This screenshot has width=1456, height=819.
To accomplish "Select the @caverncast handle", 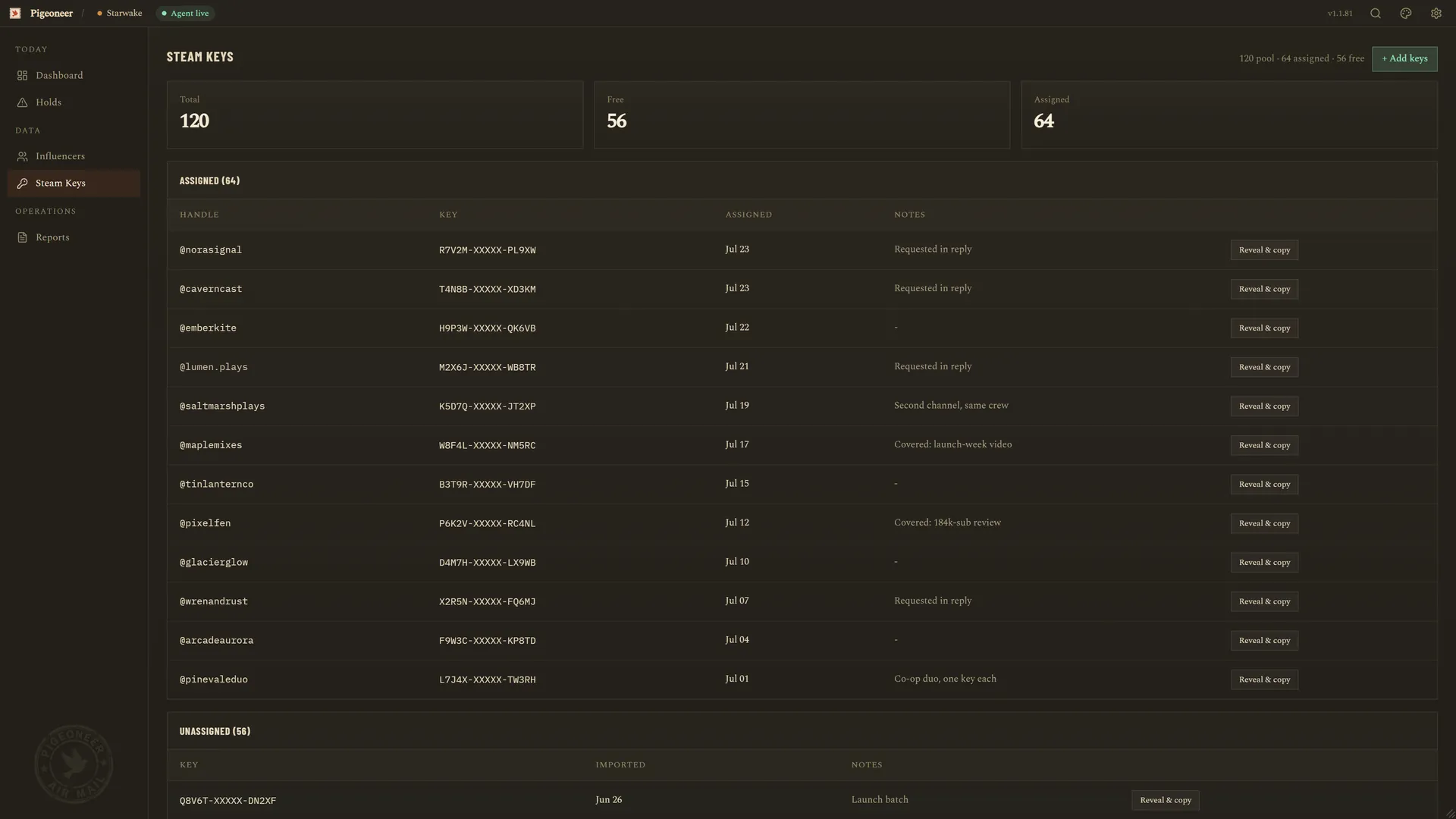I will point(211,289).
